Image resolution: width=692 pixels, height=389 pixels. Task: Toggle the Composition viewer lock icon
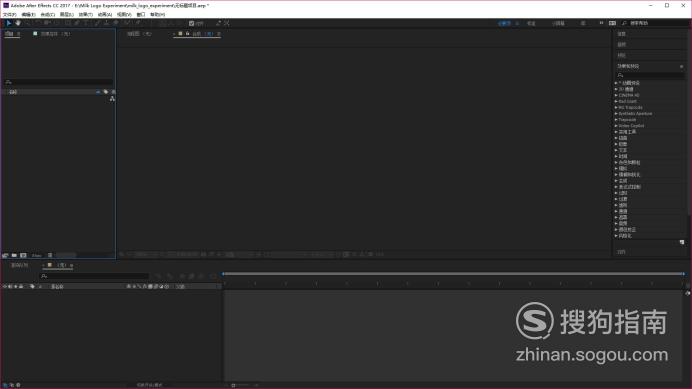pyautogui.click(x=188, y=34)
